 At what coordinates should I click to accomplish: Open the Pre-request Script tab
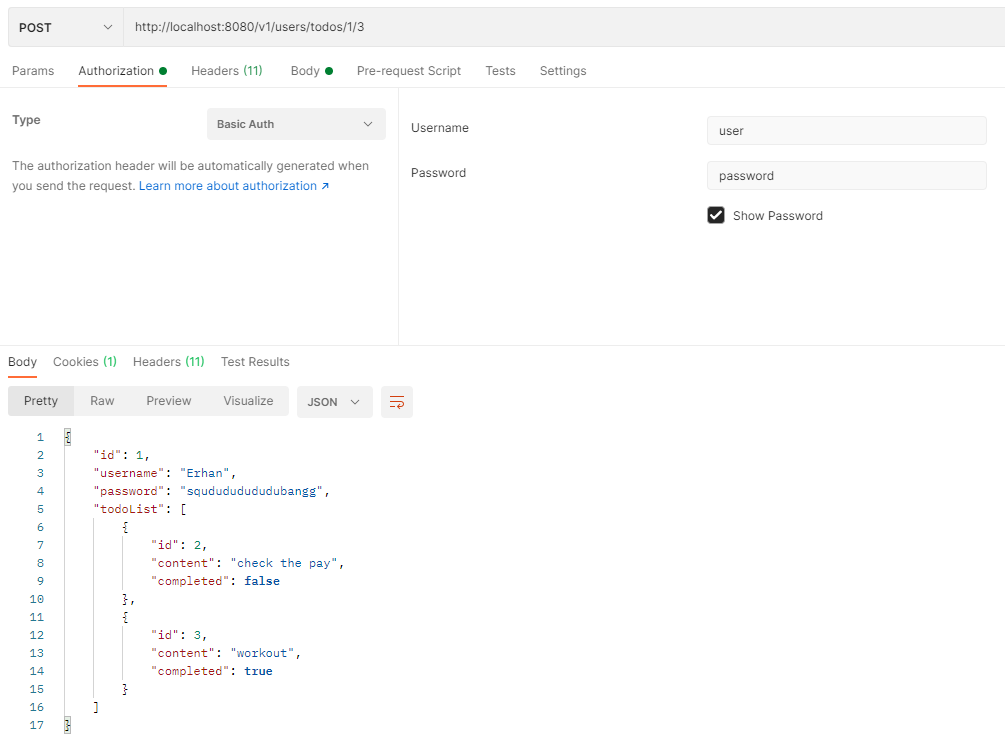[409, 71]
